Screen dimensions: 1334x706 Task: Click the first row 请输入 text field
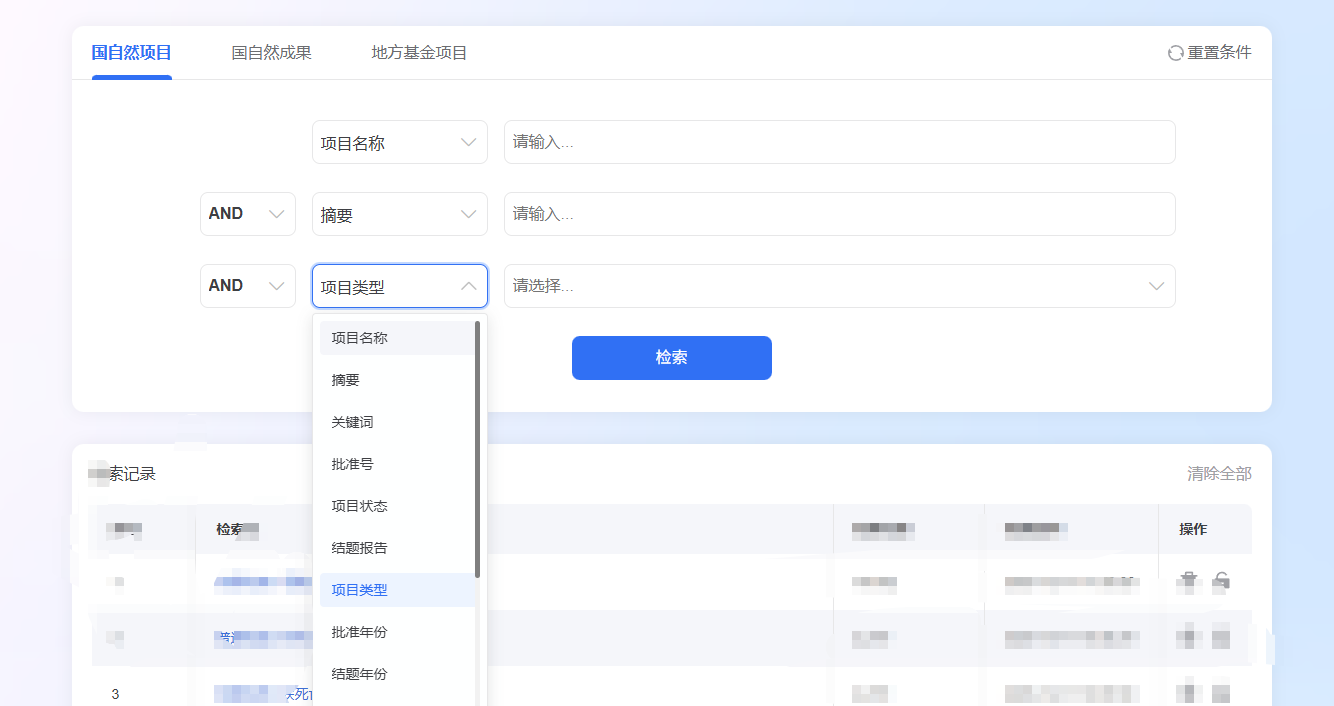pyautogui.click(x=840, y=142)
